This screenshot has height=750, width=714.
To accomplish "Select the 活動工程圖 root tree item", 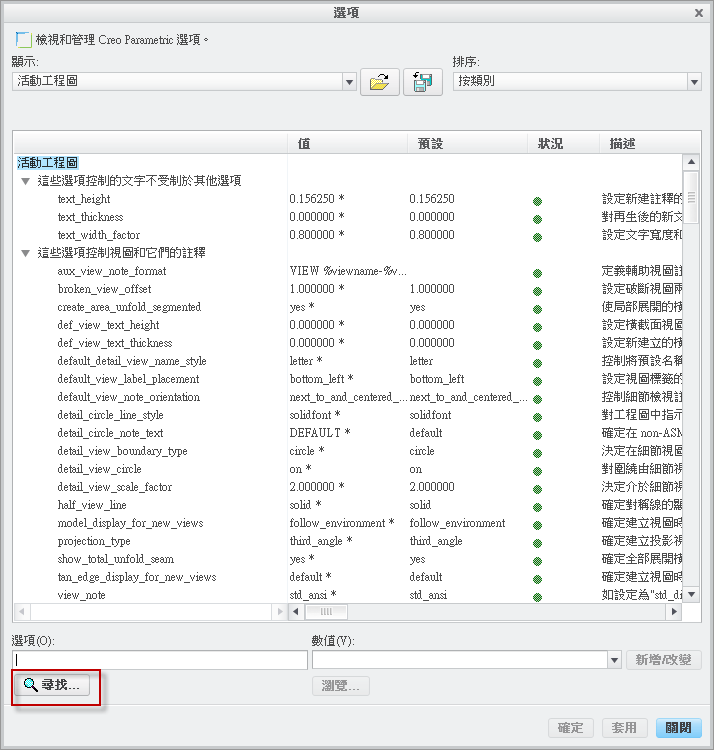I will click(47, 163).
